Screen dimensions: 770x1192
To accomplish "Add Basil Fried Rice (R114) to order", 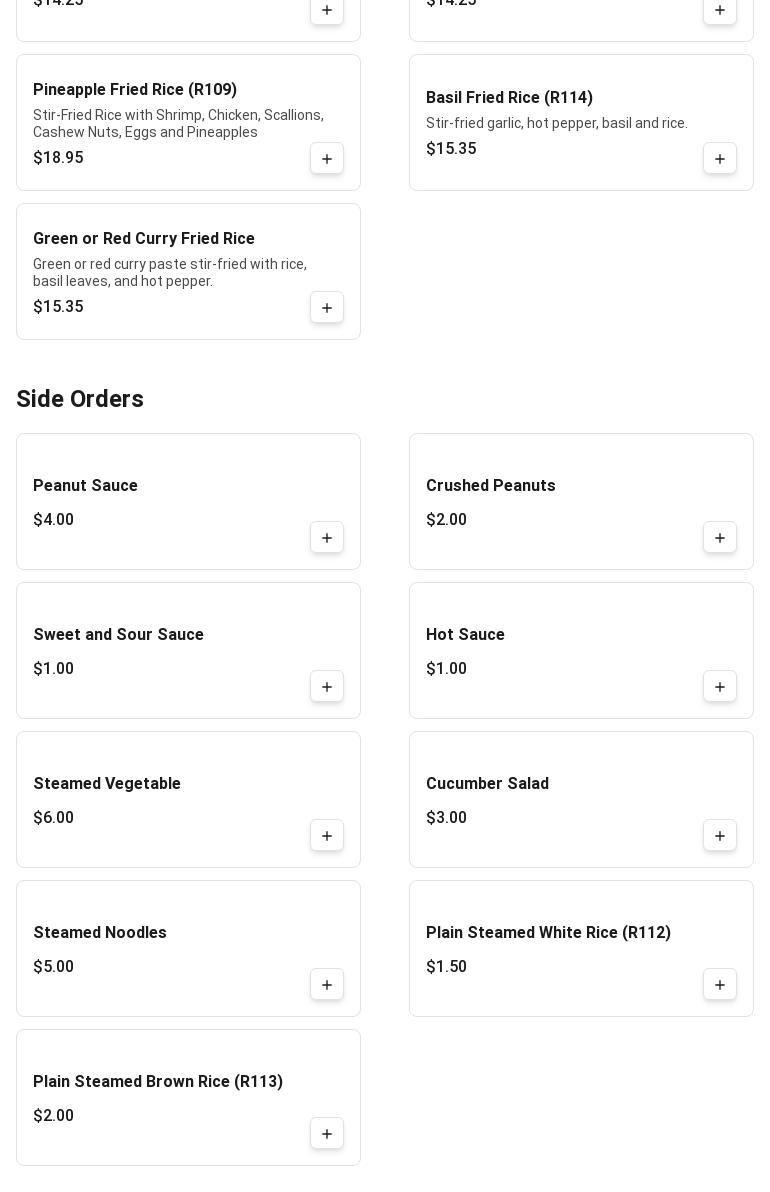I will pos(720,159).
